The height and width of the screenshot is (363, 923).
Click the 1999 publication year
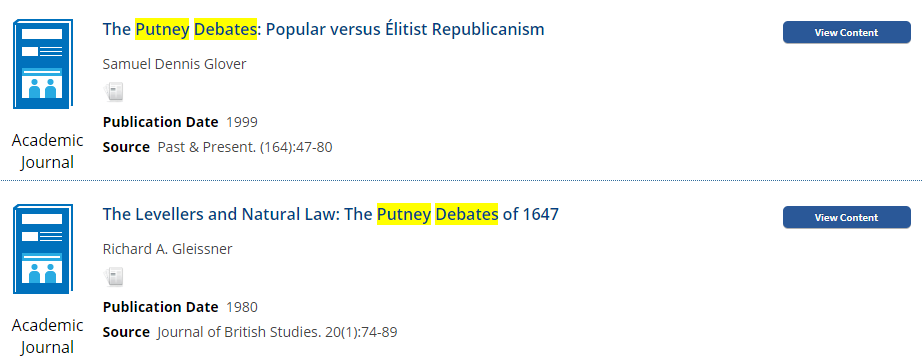coord(242,122)
